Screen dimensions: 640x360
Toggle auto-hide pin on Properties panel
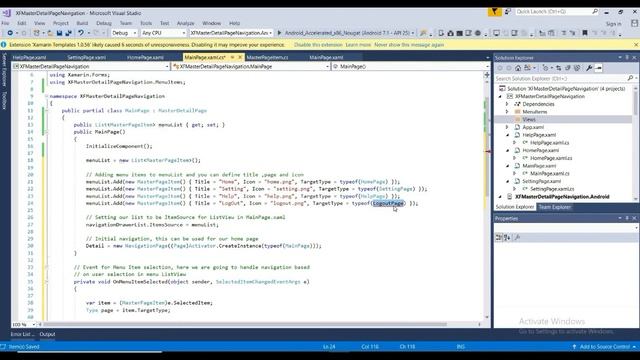627,218
